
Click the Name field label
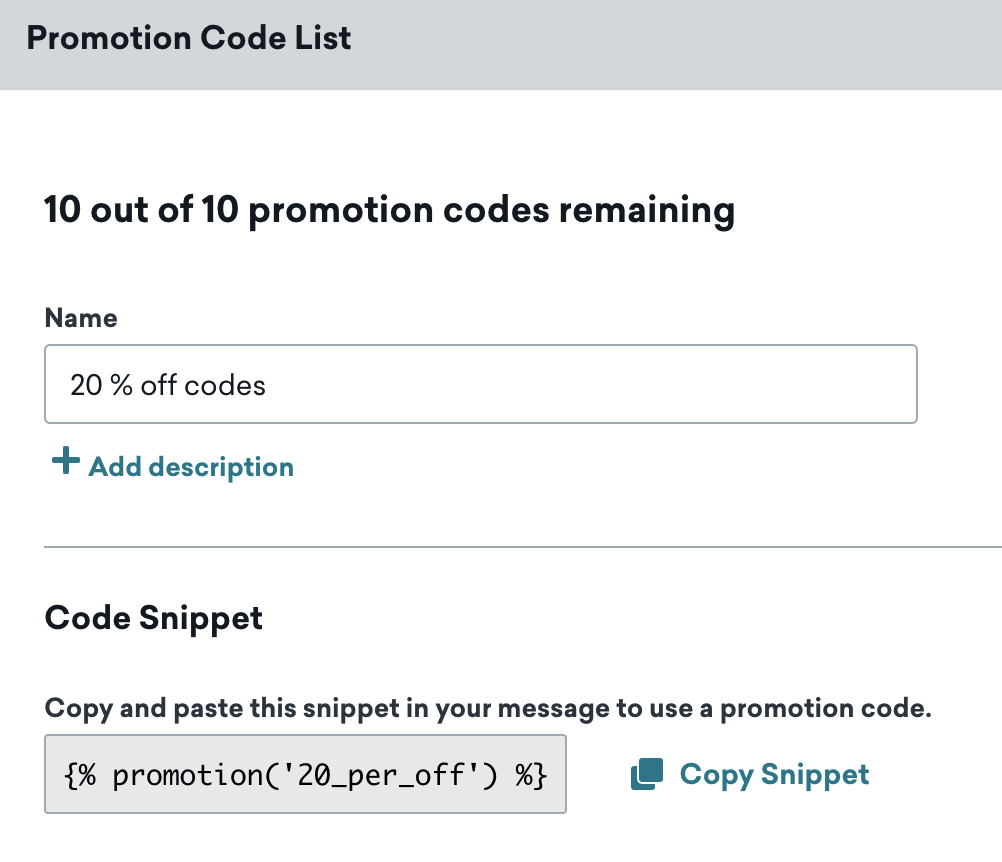click(x=81, y=318)
